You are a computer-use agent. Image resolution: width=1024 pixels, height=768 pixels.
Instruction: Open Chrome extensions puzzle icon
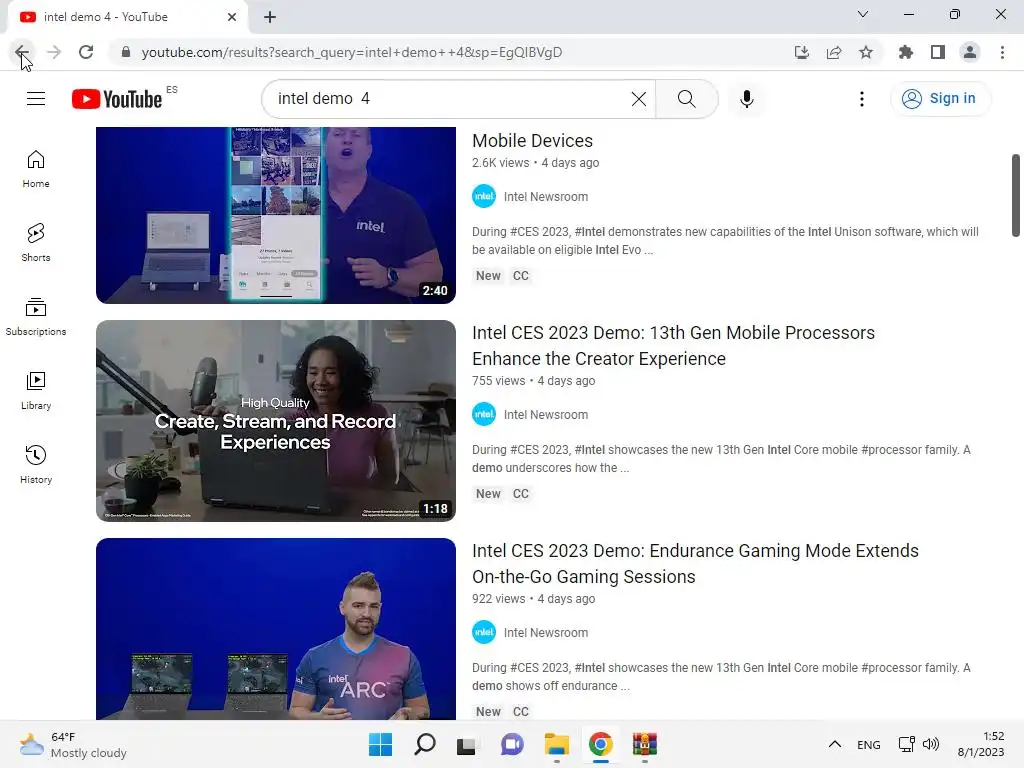coord(905,52)
